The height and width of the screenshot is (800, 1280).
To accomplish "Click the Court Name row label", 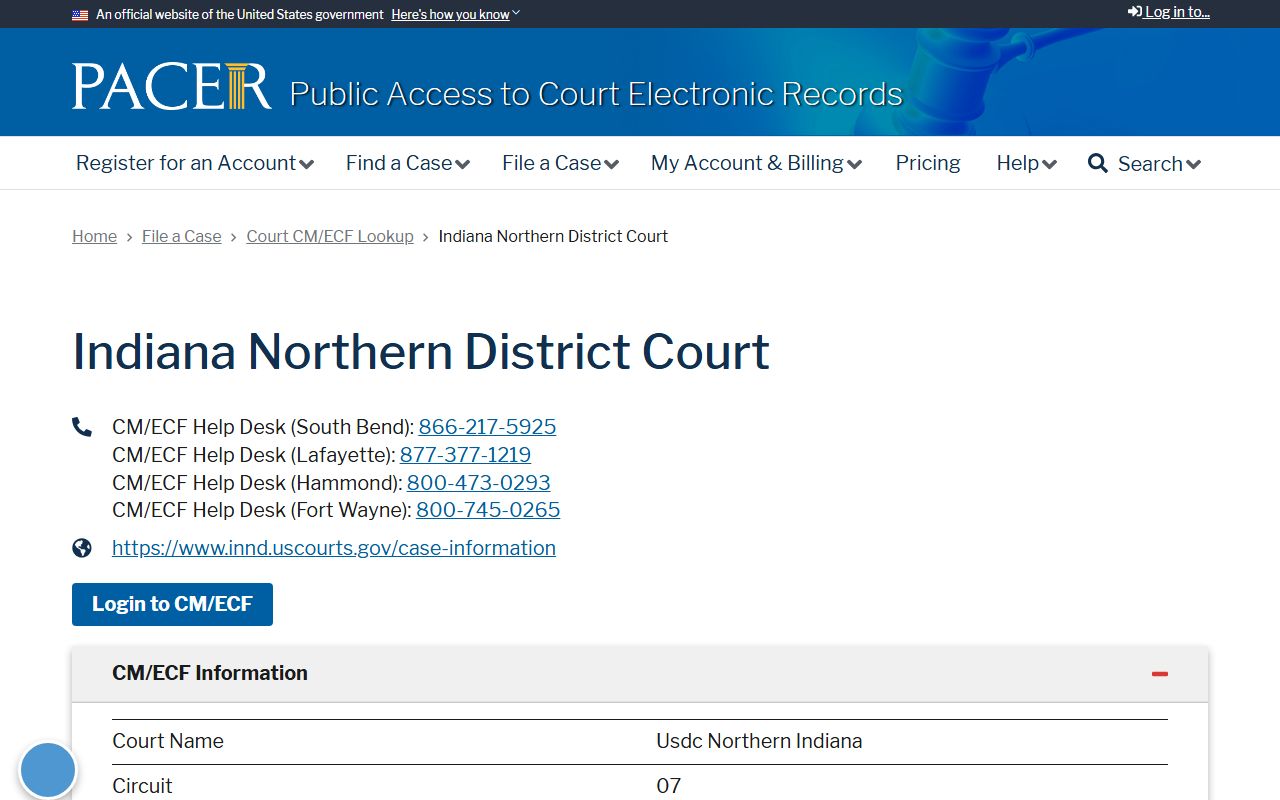I will 168,741.
